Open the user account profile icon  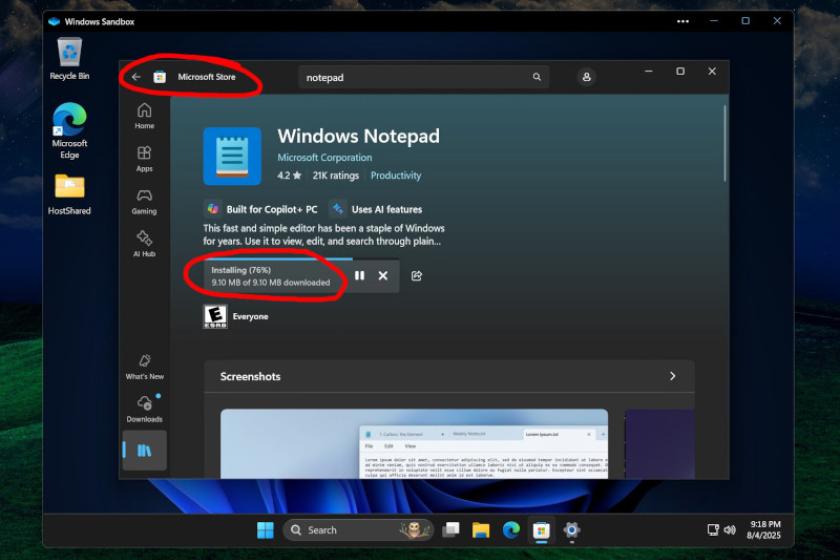coord(587,77)
